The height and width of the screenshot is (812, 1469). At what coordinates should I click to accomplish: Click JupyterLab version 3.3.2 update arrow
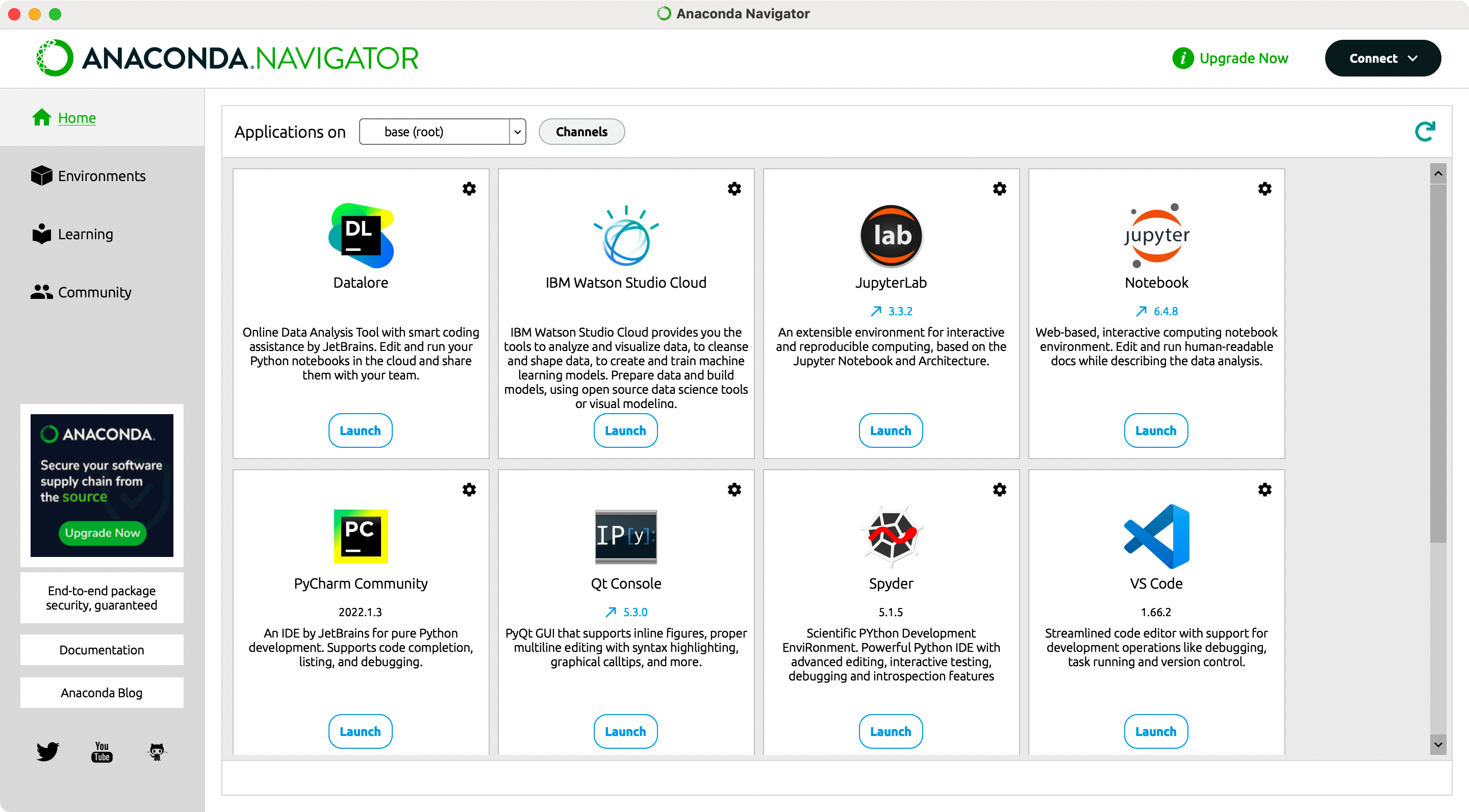pyautogui.click(x=876, y=311)
